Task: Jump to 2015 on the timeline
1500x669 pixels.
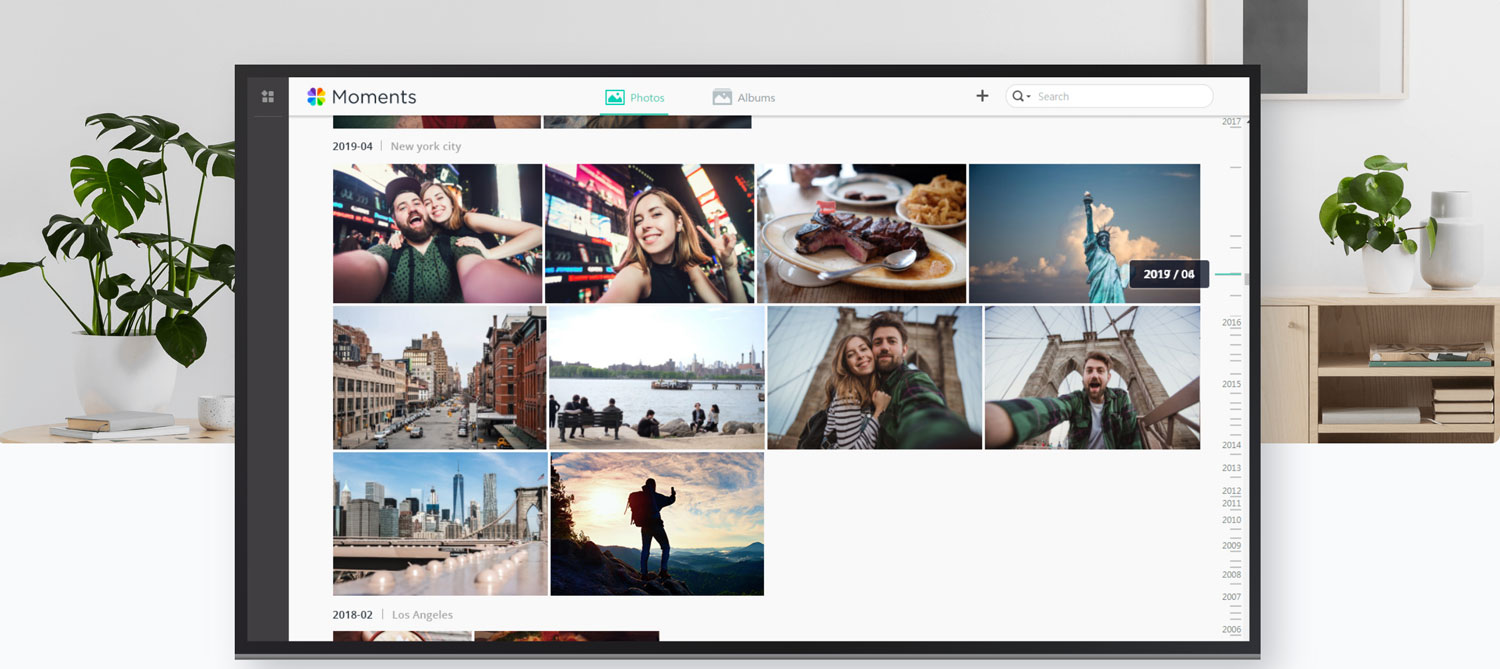Action: click(x=1232, y=384)
